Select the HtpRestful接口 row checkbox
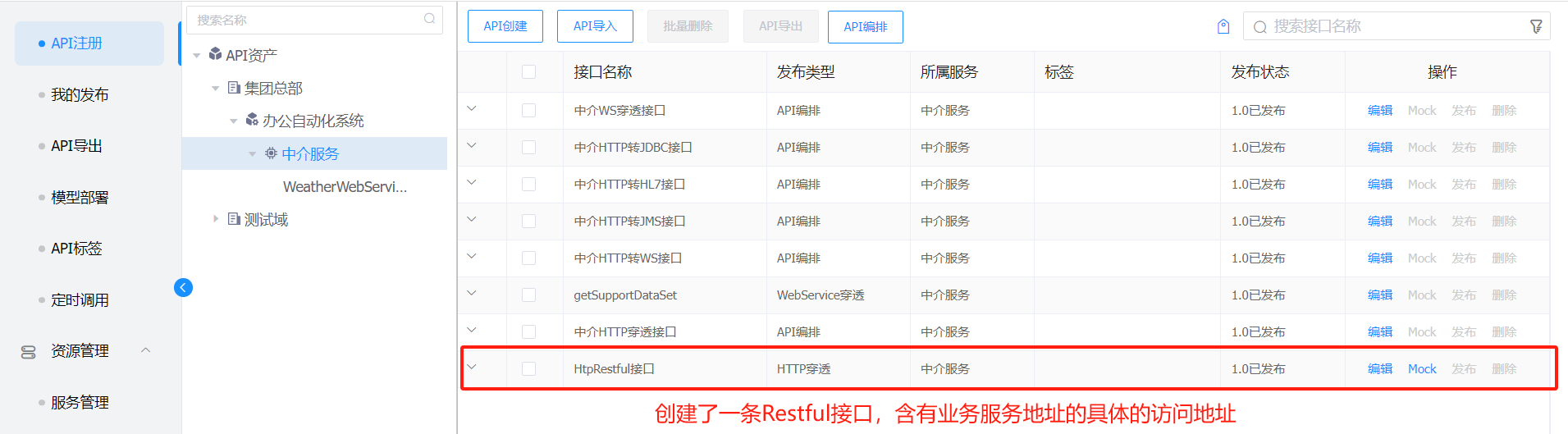 [528, 369]
